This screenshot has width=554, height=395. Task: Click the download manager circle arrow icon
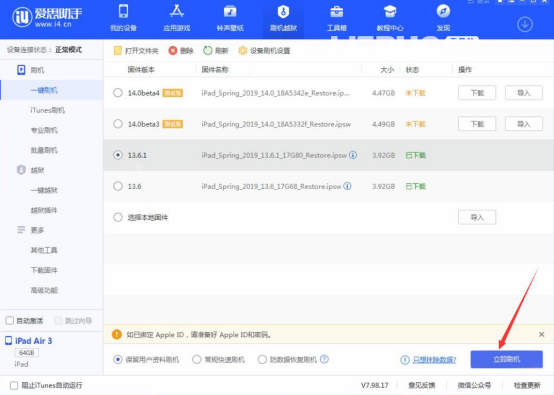coord(525,24)
